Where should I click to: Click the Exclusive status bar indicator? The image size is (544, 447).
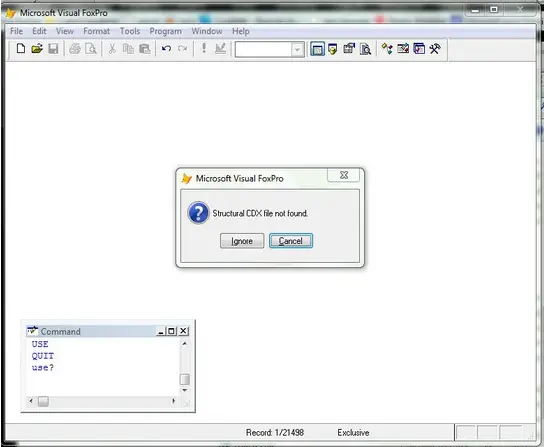point(353,433)
